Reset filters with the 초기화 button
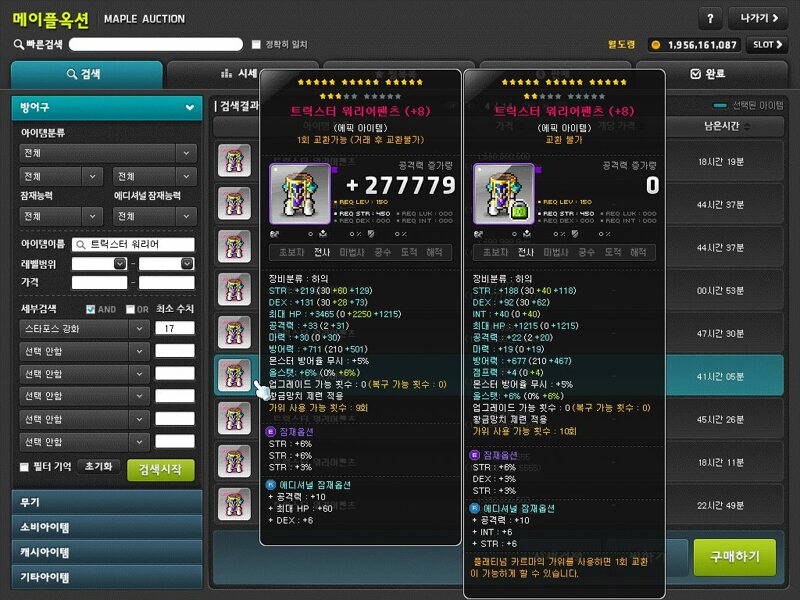The width and height of the screenshot is (800, 600). coord(98,467)
